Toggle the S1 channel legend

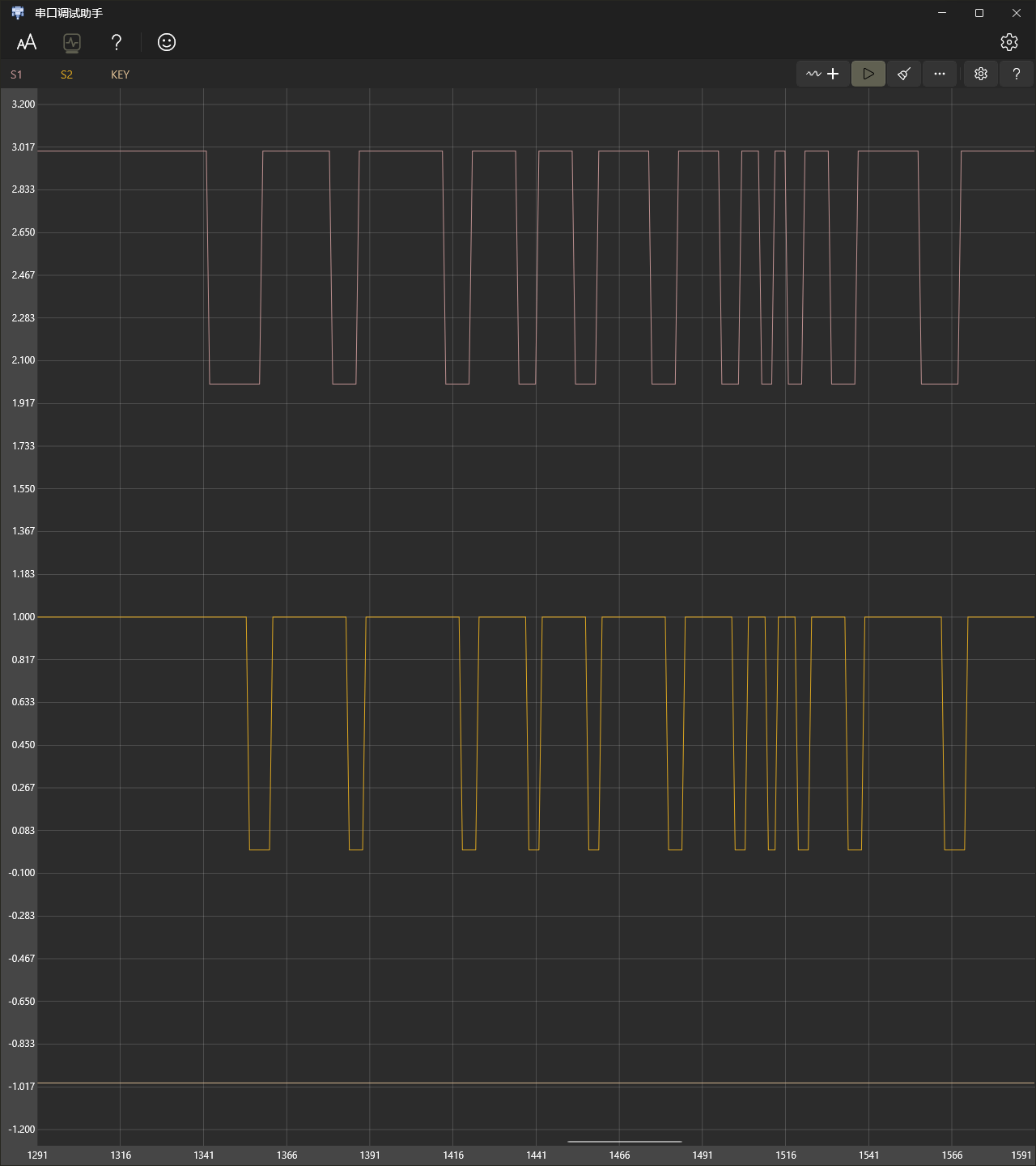point(16,74)
